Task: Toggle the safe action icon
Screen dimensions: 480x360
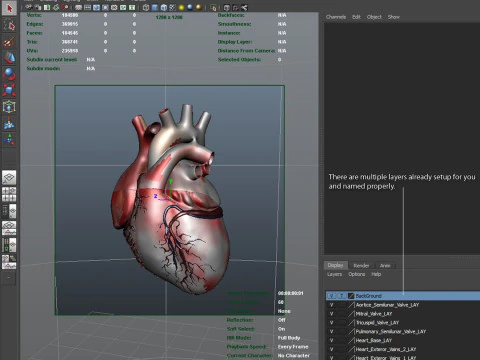Action: coord(123,7)
